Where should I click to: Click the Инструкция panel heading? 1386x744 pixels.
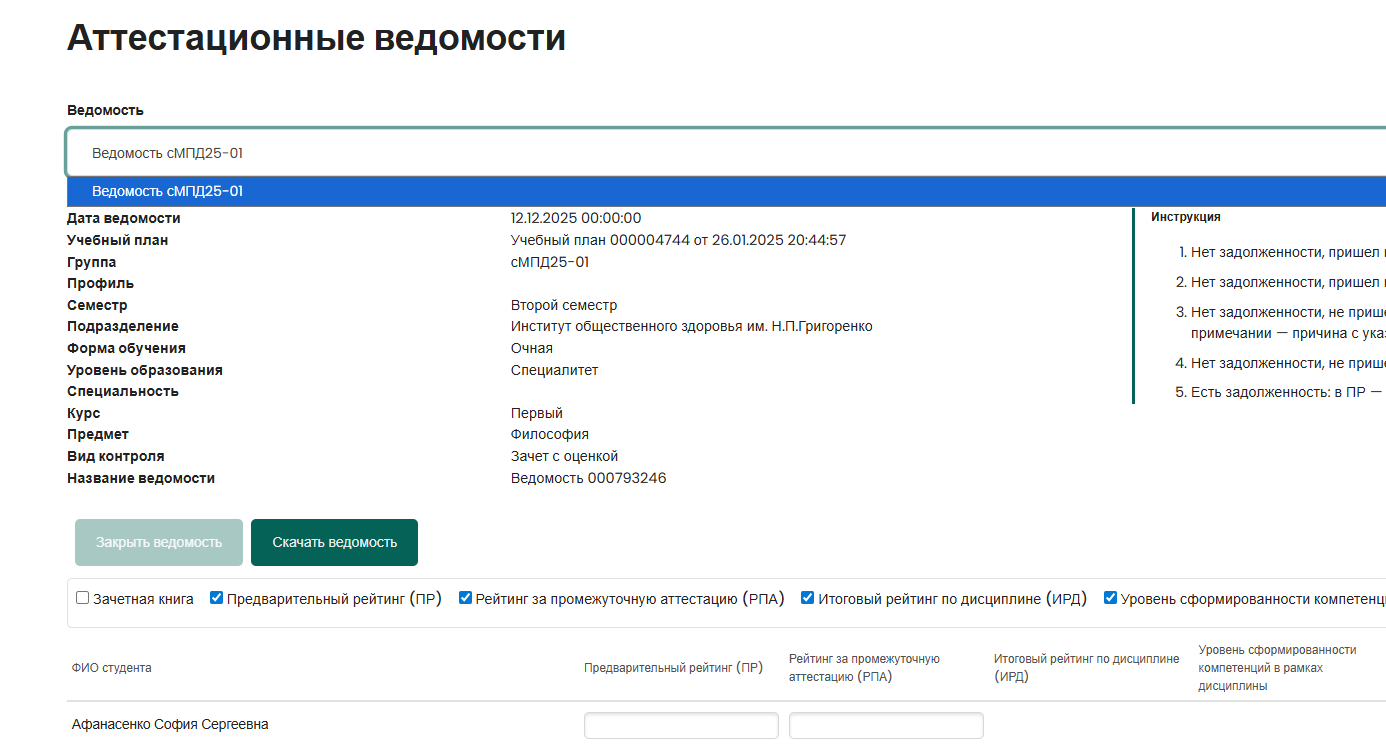(x=1185, y=217)
